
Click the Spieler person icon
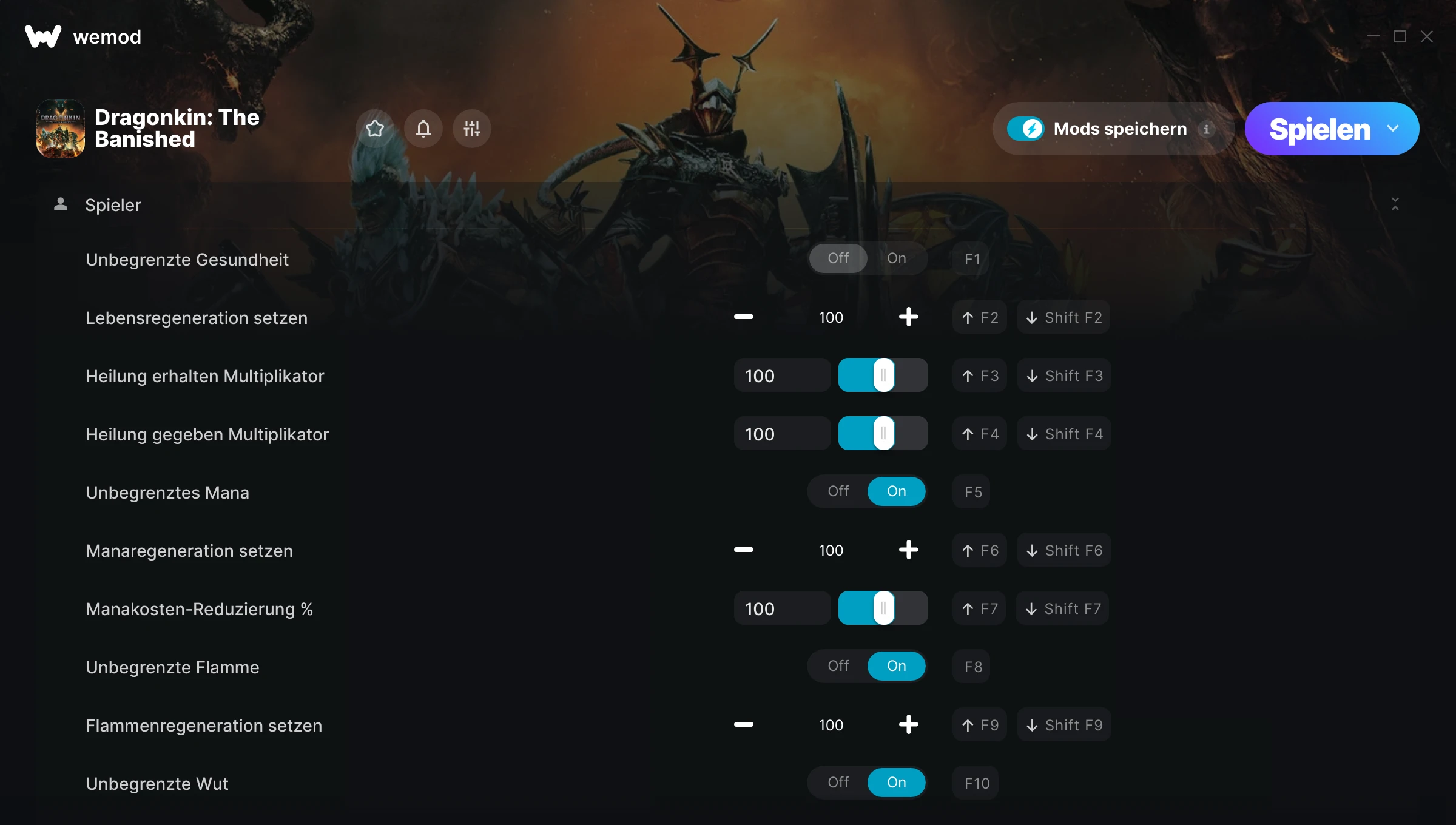tap(61, 204)
